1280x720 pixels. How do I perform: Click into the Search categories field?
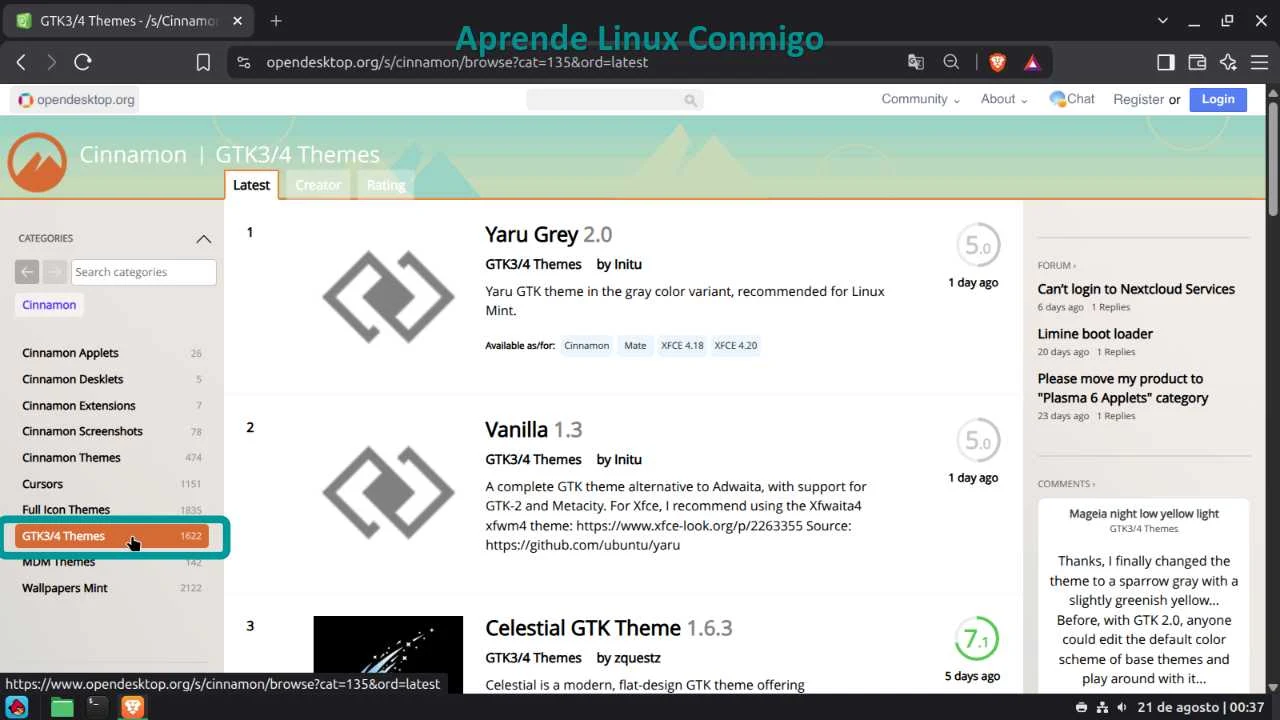(144, 272)
